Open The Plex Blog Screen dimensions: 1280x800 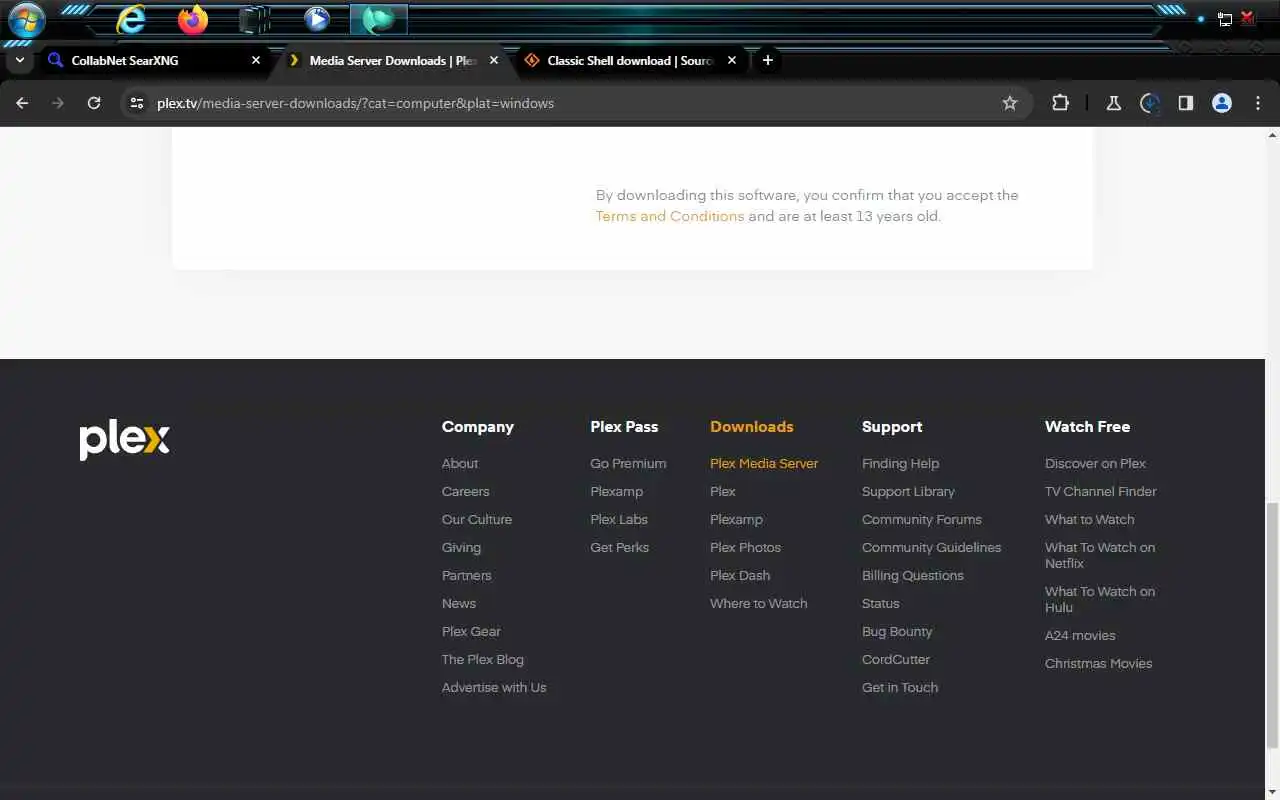[483, 659]
